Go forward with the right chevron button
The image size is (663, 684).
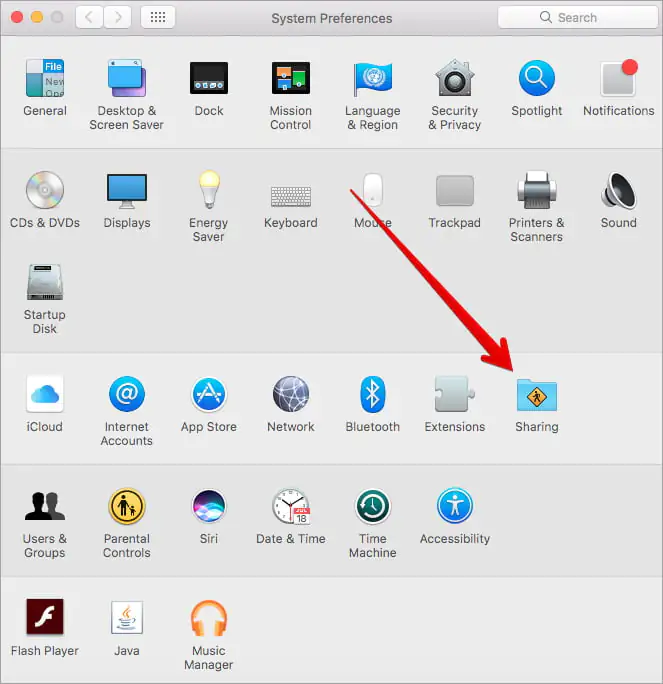[117, 17]
